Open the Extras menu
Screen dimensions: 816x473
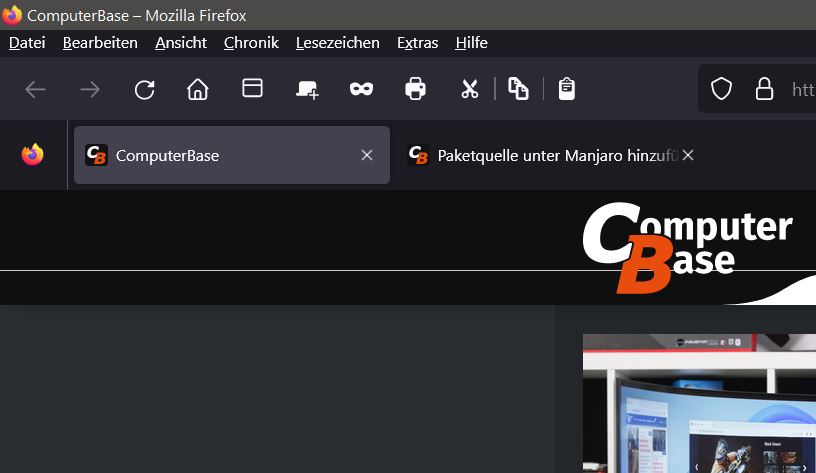pos(417,43)
